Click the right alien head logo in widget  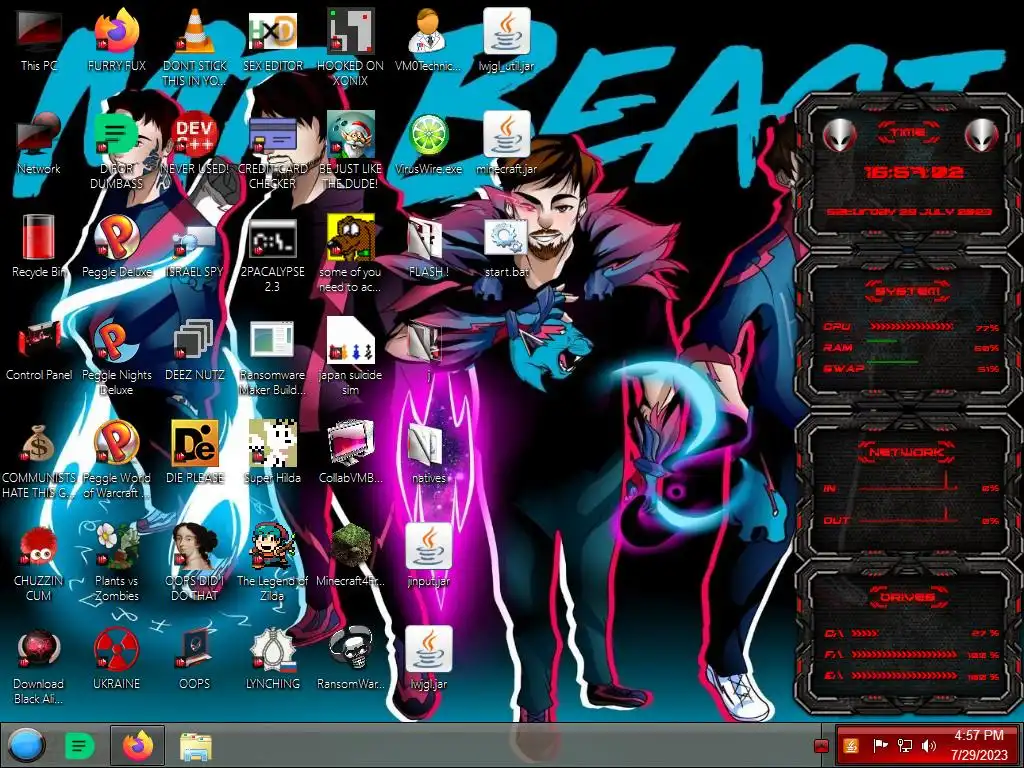(x=981, y=136)
